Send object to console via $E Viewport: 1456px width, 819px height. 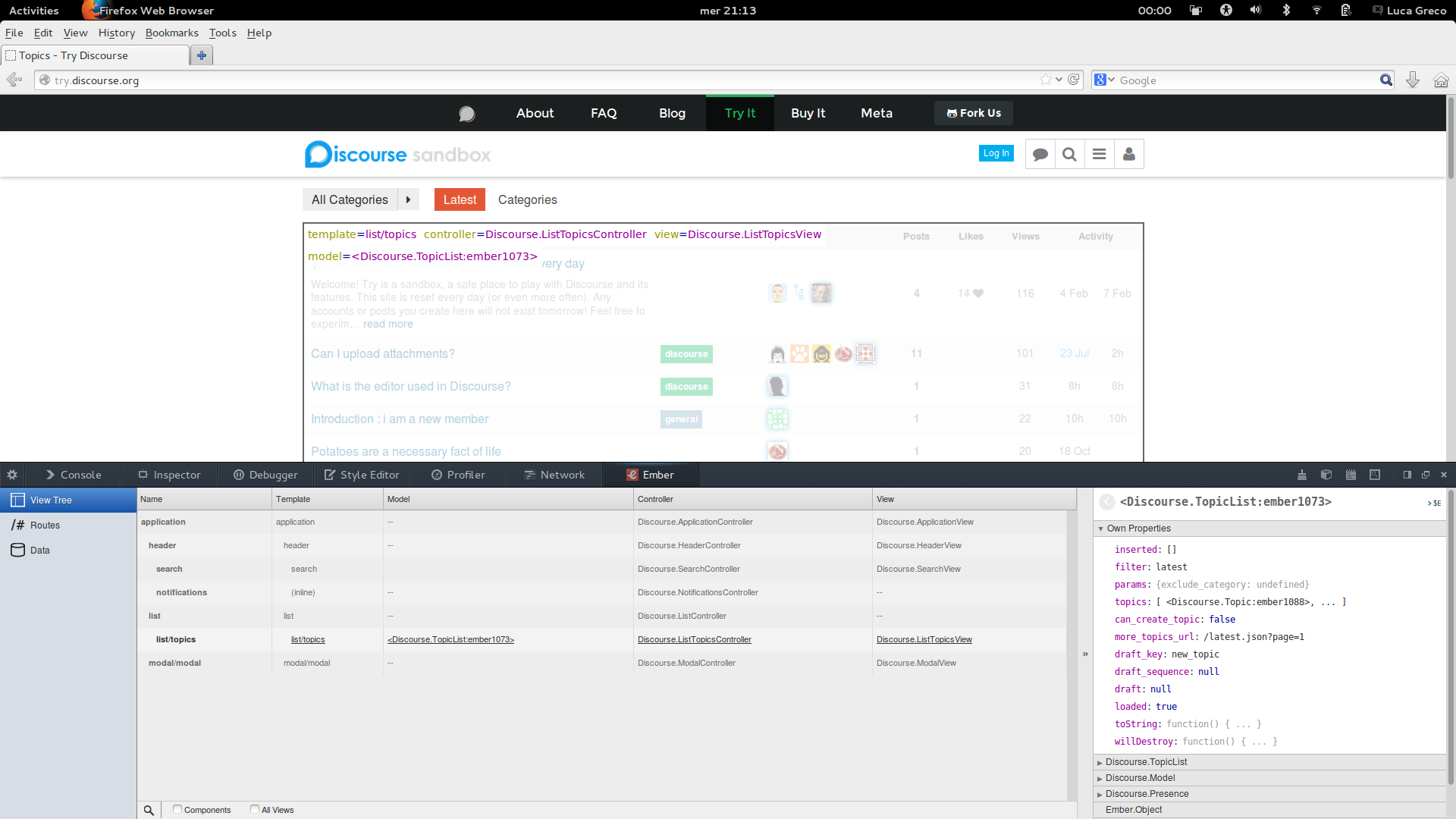1434,503
